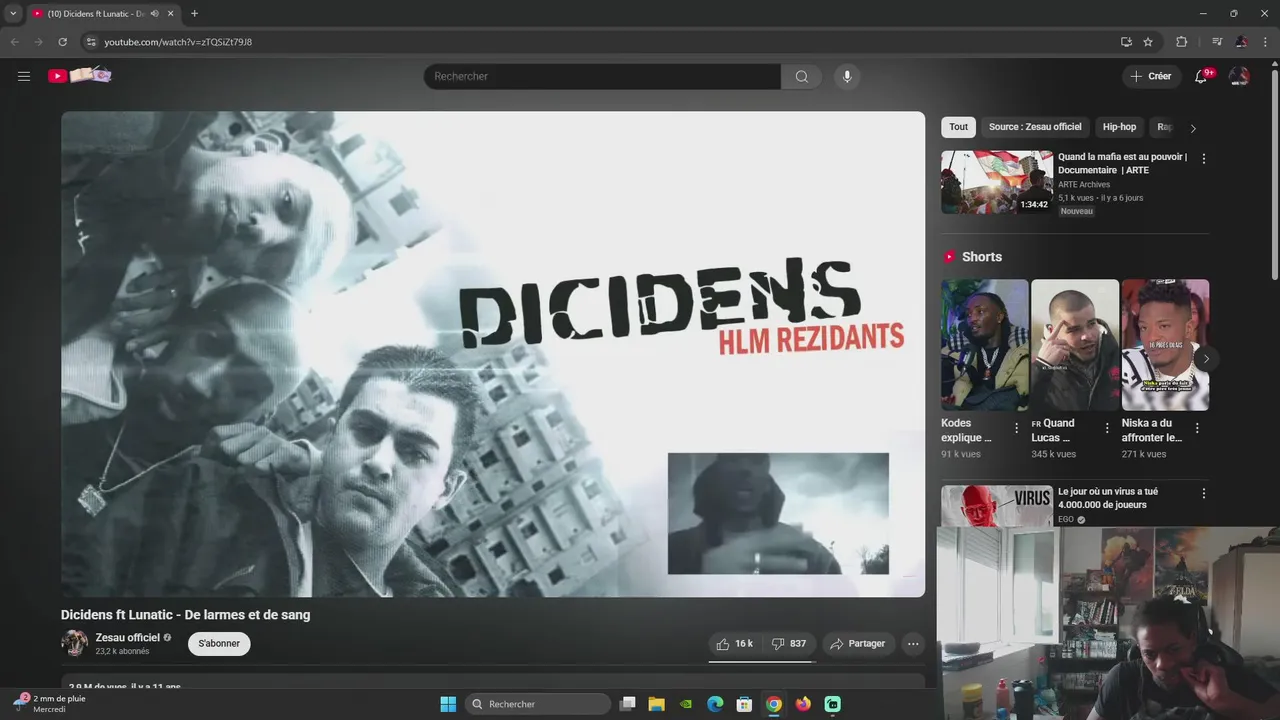Image resolution: width=1280 pixels, height=720 pixels.
Task: Open options for ARTE documentary video
Action: pyautogui.click(x=1203, y=159)
